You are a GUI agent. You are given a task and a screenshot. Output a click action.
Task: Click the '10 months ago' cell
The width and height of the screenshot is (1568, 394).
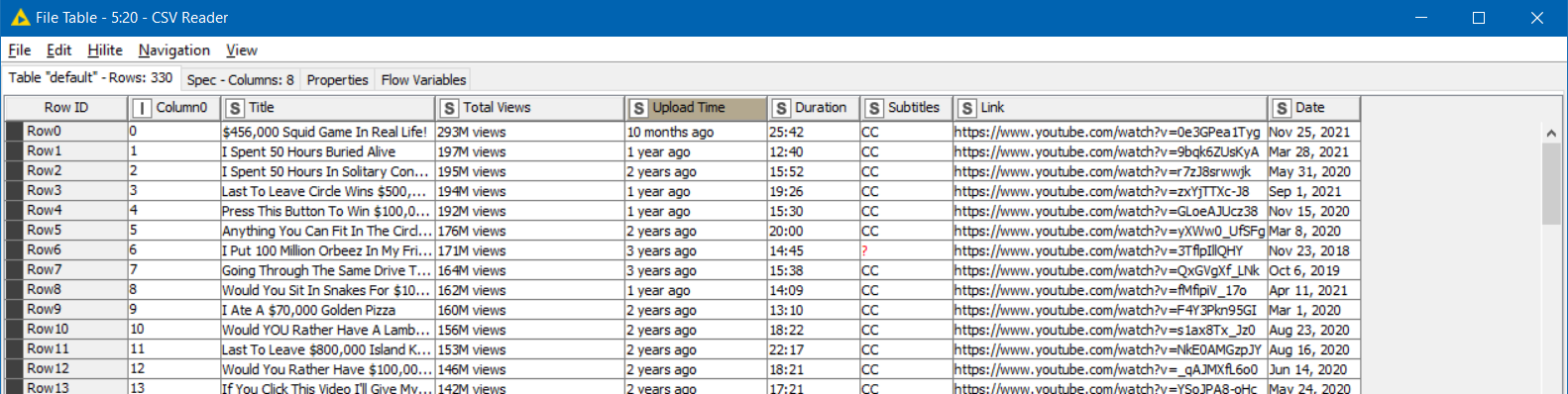point(696,132)
